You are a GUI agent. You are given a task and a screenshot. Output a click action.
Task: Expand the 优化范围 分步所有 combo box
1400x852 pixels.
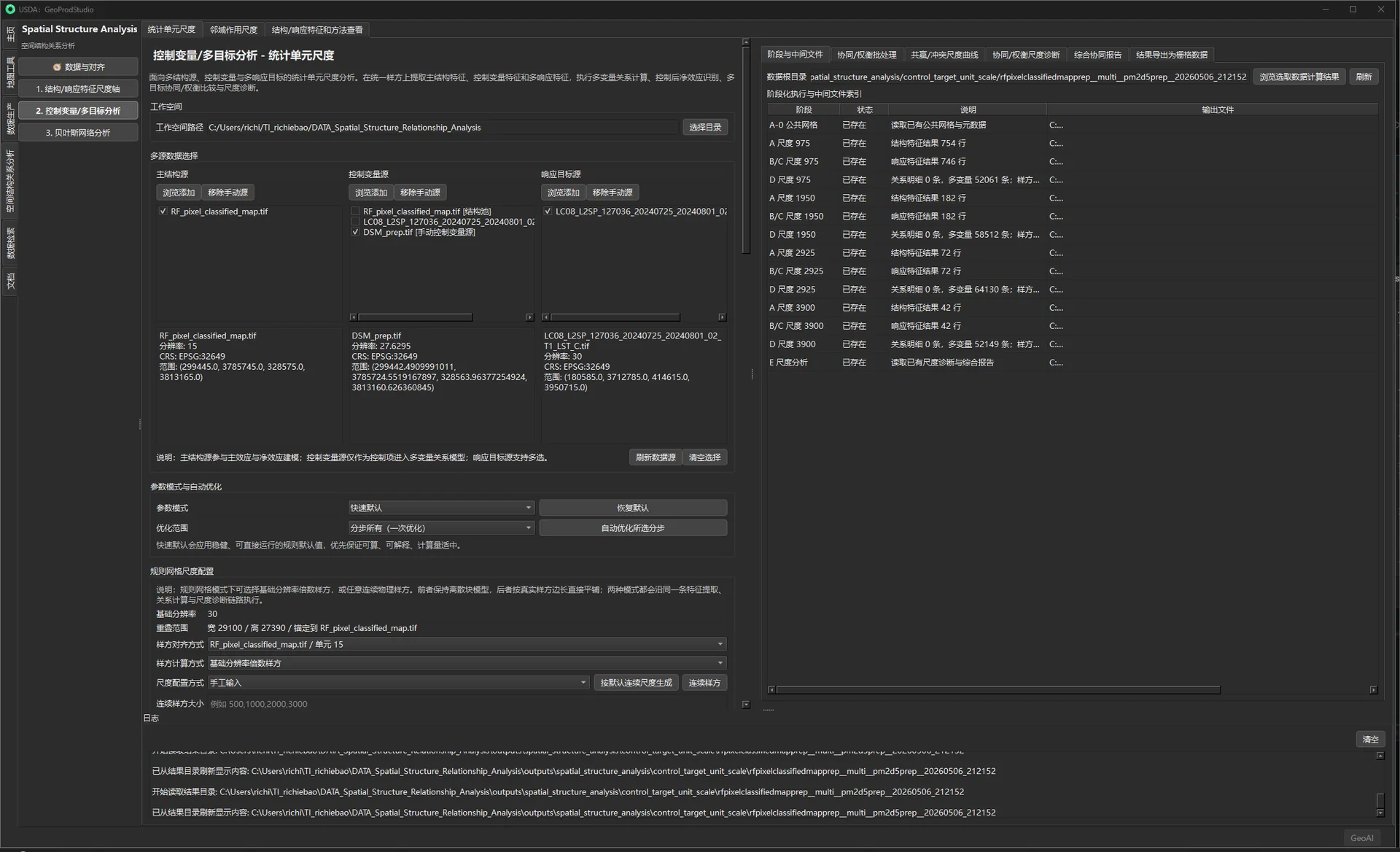442,528
